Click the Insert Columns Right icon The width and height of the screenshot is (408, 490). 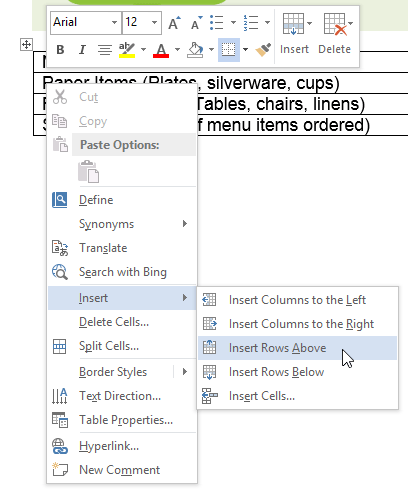coord(210,324)
